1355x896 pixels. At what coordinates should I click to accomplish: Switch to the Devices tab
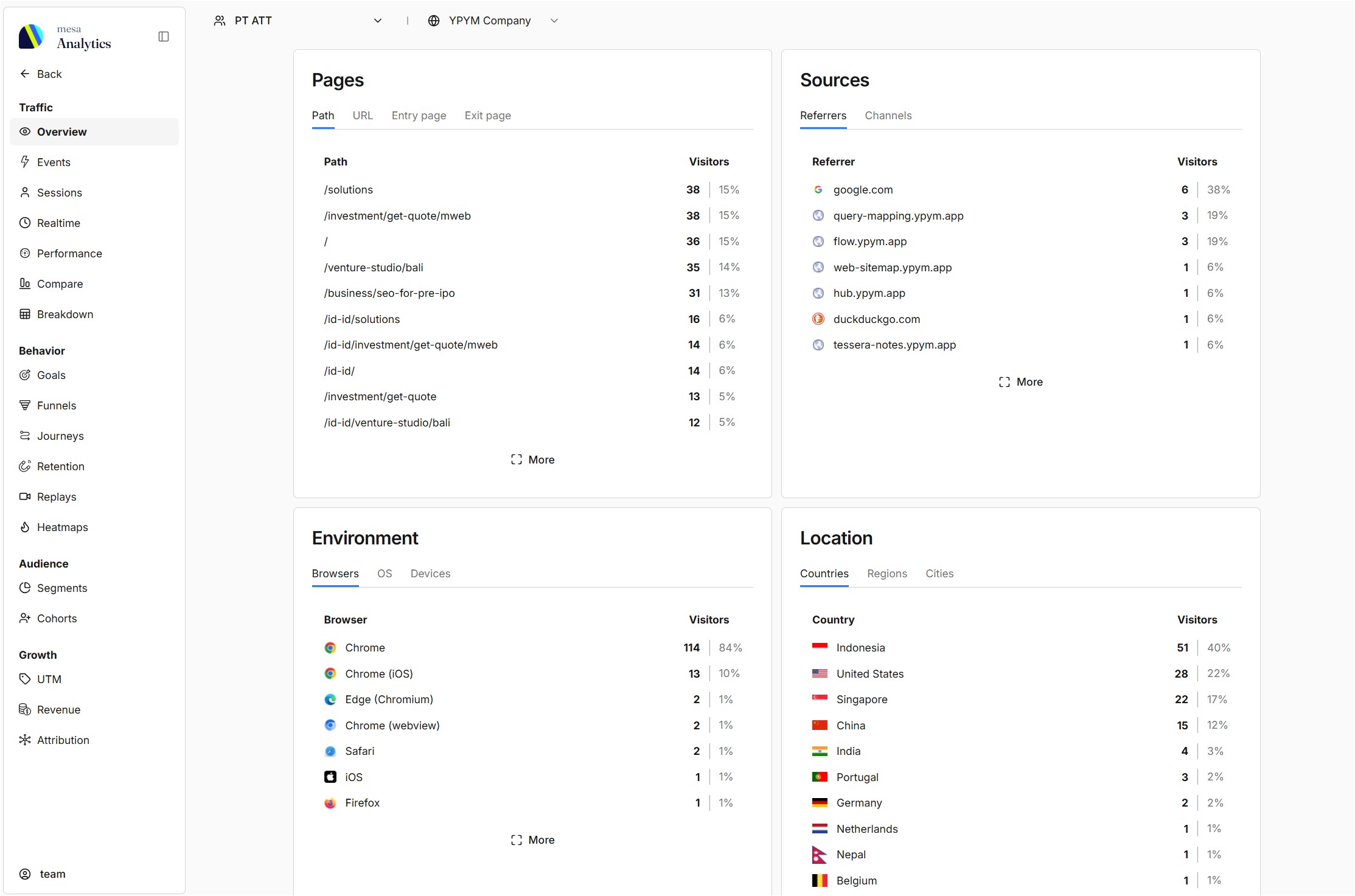point(430,574)
